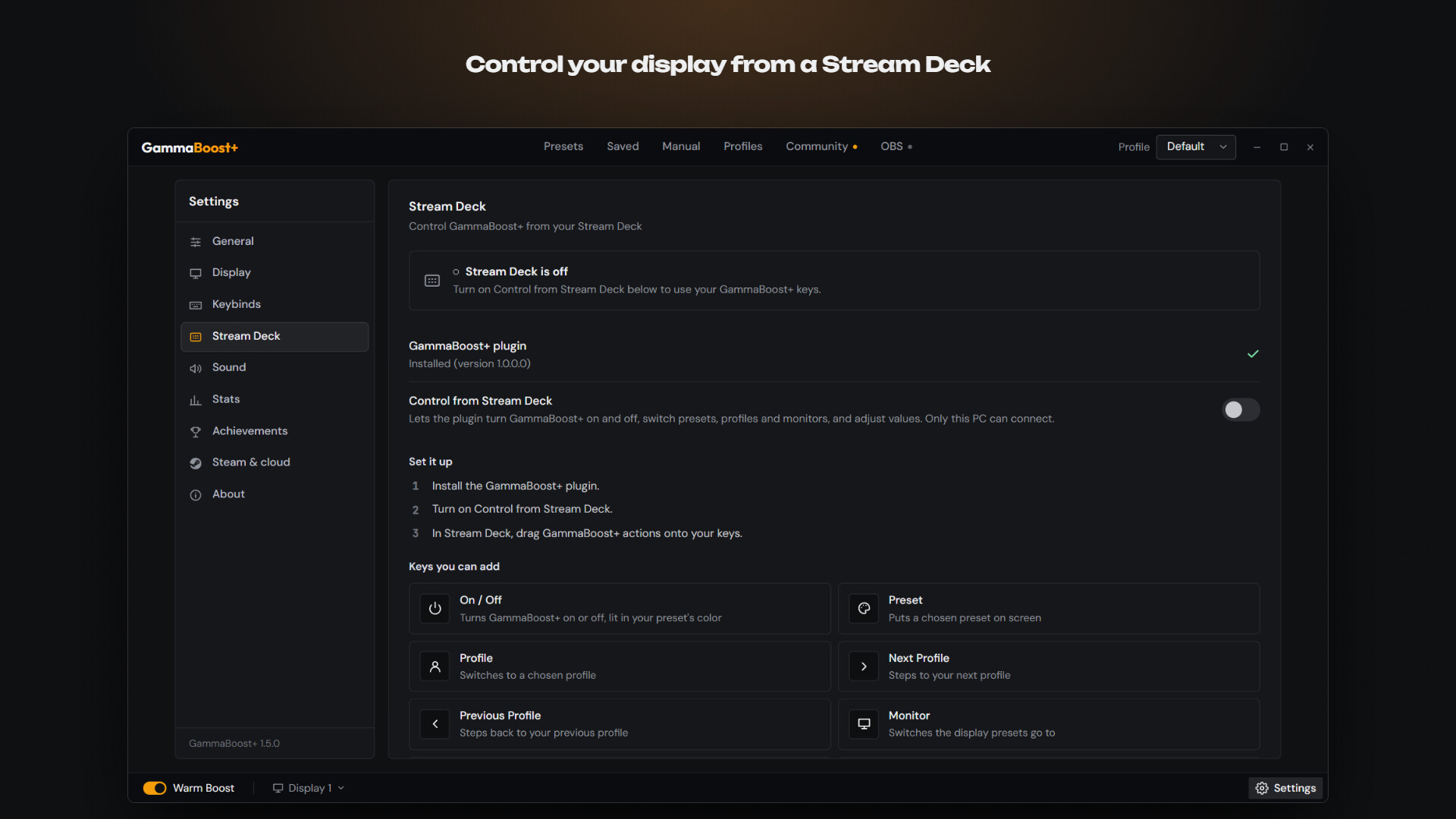
Task: Click the Keybinds keyboard icon in sidebar
Action: pyautogui.click(x=196, y=305)
